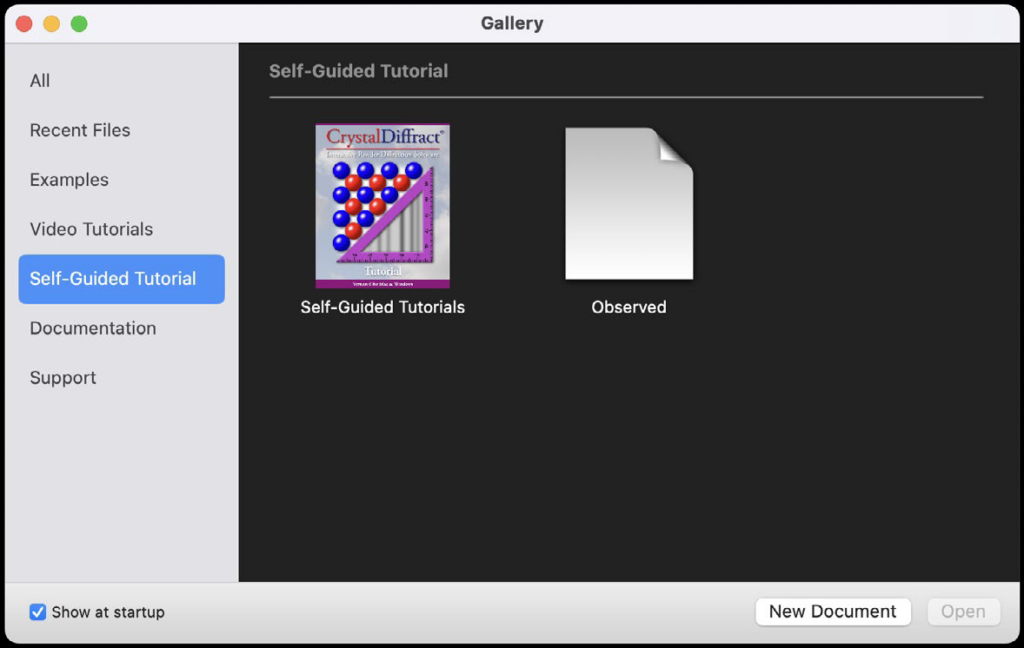Click the red close window button
This screenshot has width=1024, height=648.
pyautogui.click(x=24, y=23)
